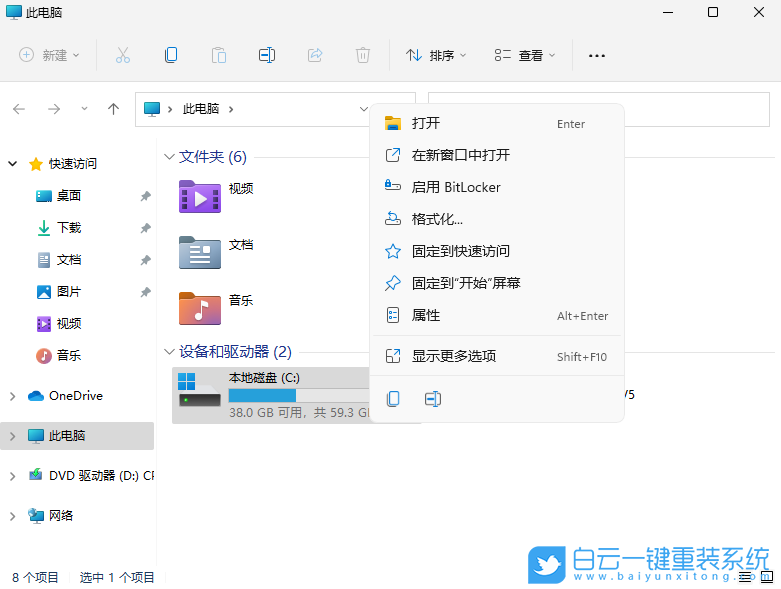Screen dimensions: 781x589
Task: Choose 显示更多选项 in context menu
Action: [498, 356]
